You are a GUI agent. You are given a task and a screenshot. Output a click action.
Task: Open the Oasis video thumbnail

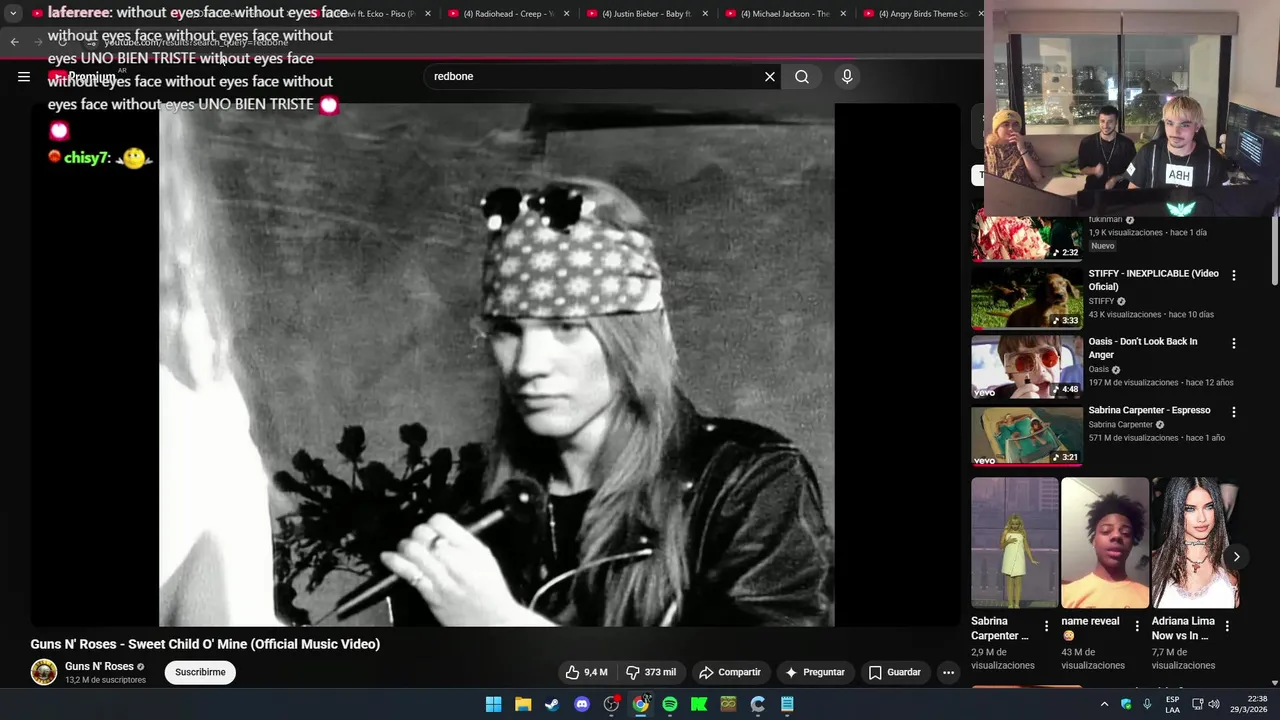click(1027, 367)
